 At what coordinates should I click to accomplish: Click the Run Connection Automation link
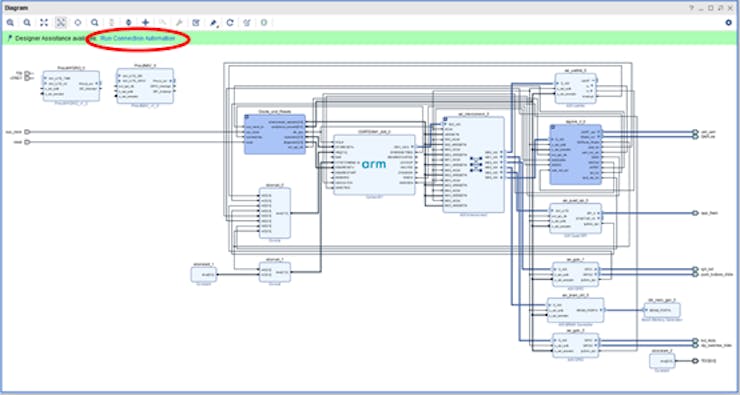138,38
